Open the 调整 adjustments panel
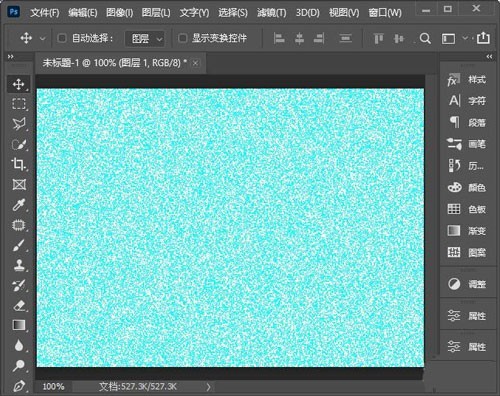Viewport: 500px width, 396px height. tap(467, 284)
